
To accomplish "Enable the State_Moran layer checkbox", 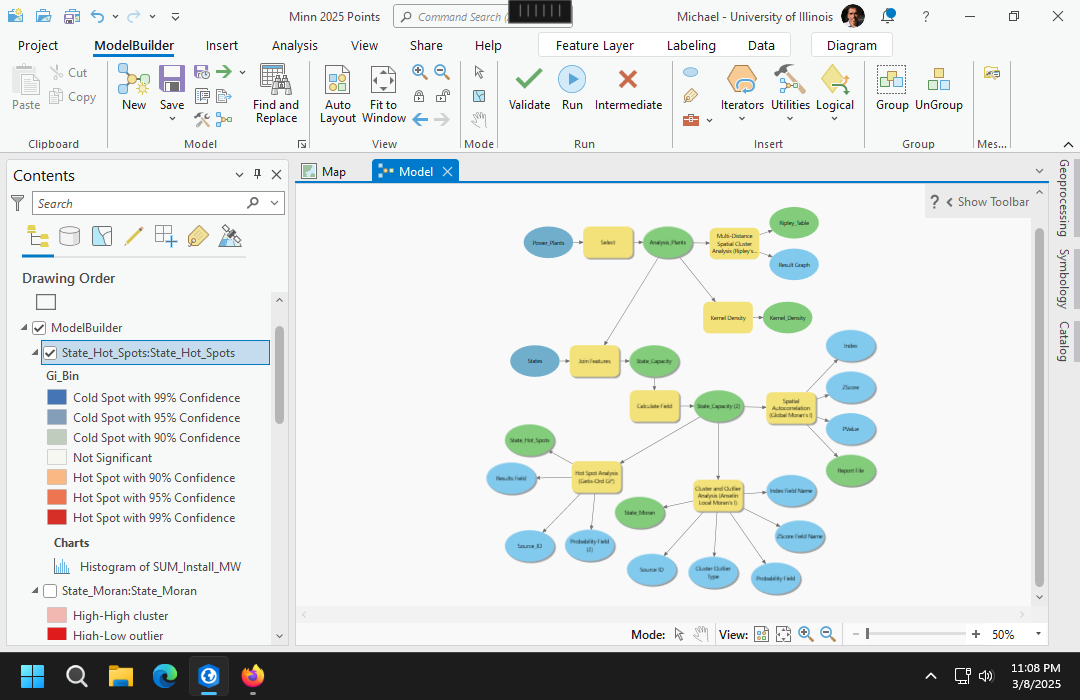I will [50, 591].
